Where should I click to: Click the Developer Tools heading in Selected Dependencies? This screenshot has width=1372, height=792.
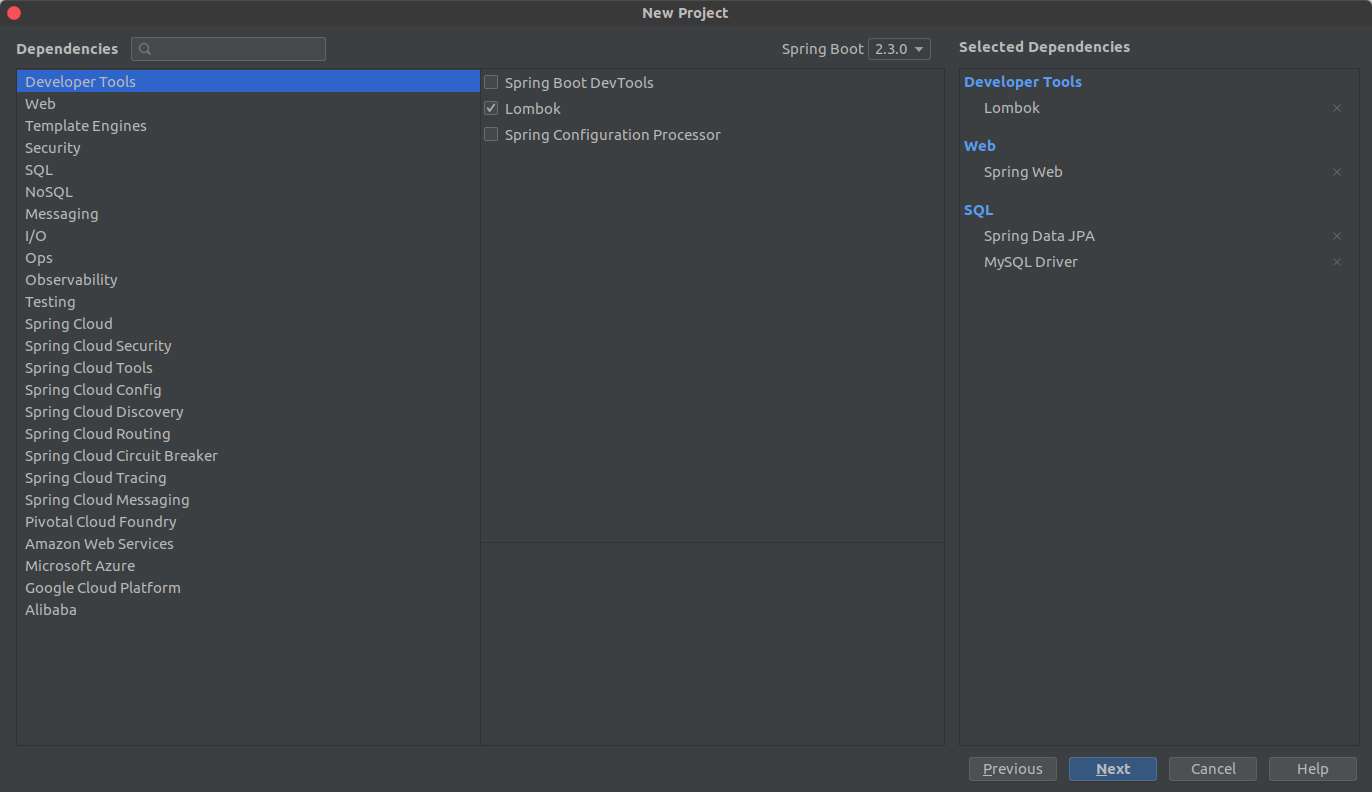coord(1023,82)
